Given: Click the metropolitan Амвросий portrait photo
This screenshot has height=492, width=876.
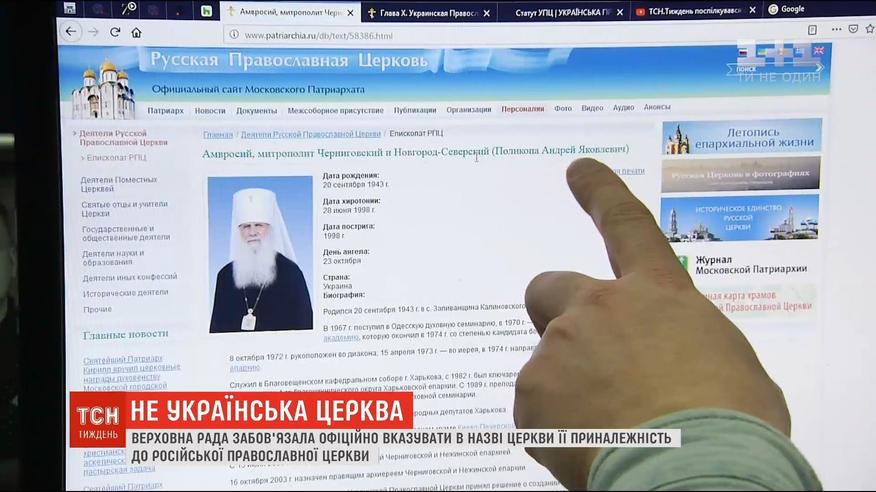Looking at the screenshot, I should point(260,254).
